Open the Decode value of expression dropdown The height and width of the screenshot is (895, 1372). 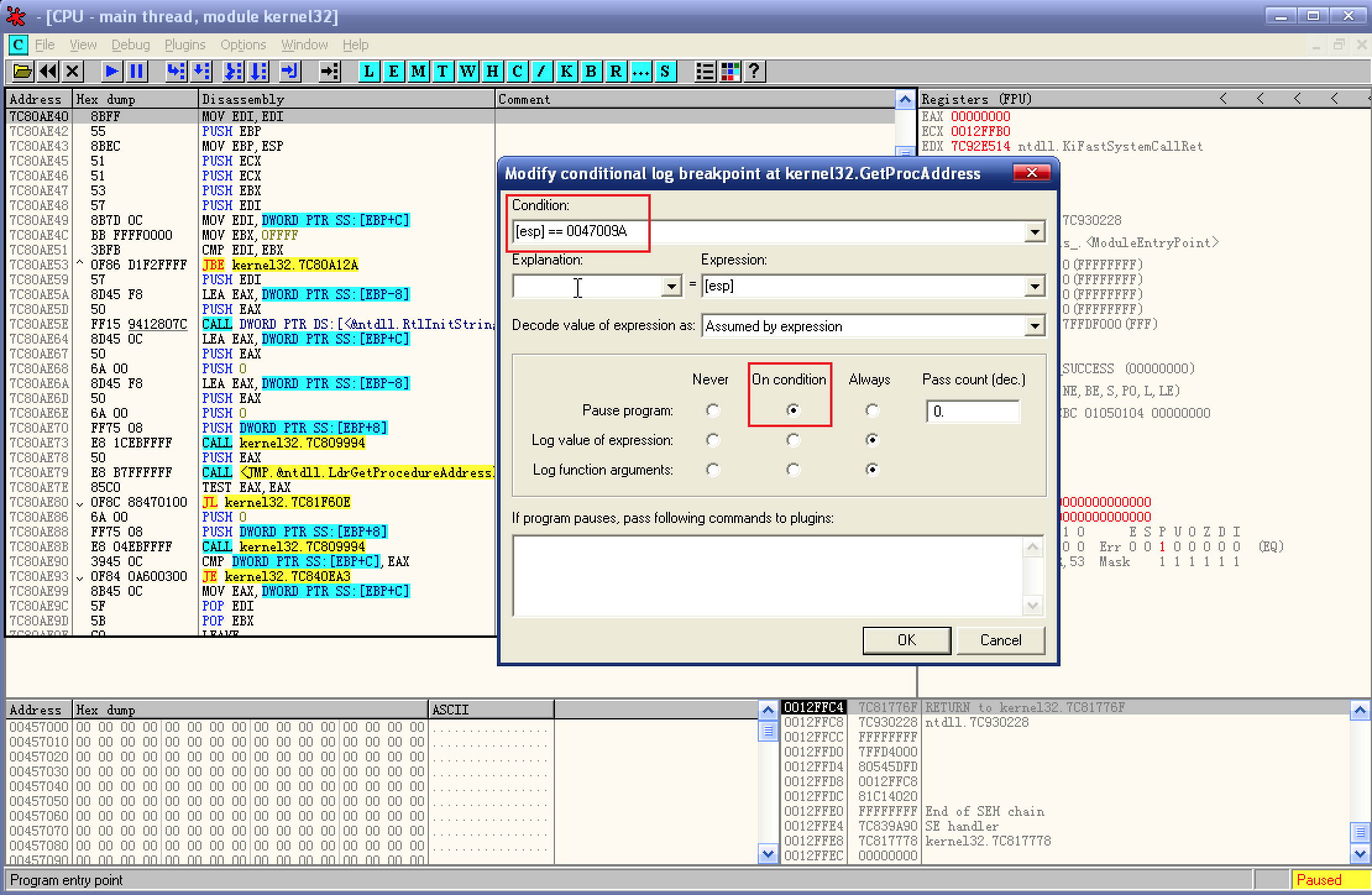(1035, 326)
